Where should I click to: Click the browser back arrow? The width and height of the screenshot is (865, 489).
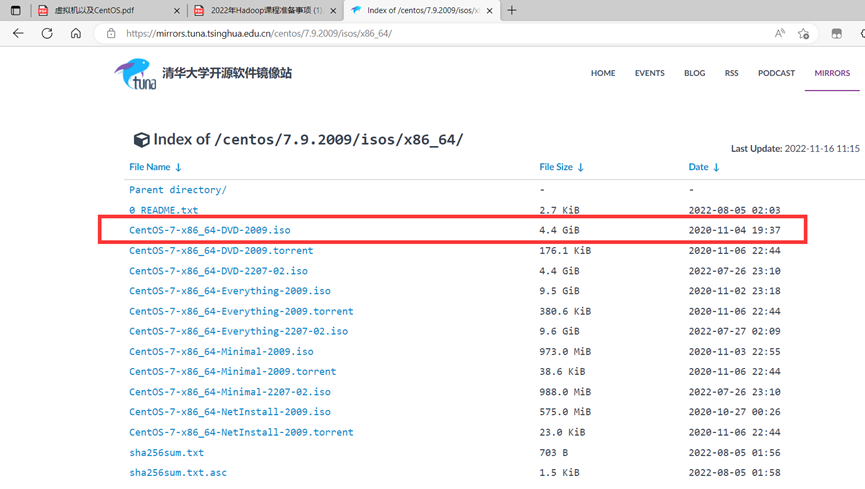[18, 33]
